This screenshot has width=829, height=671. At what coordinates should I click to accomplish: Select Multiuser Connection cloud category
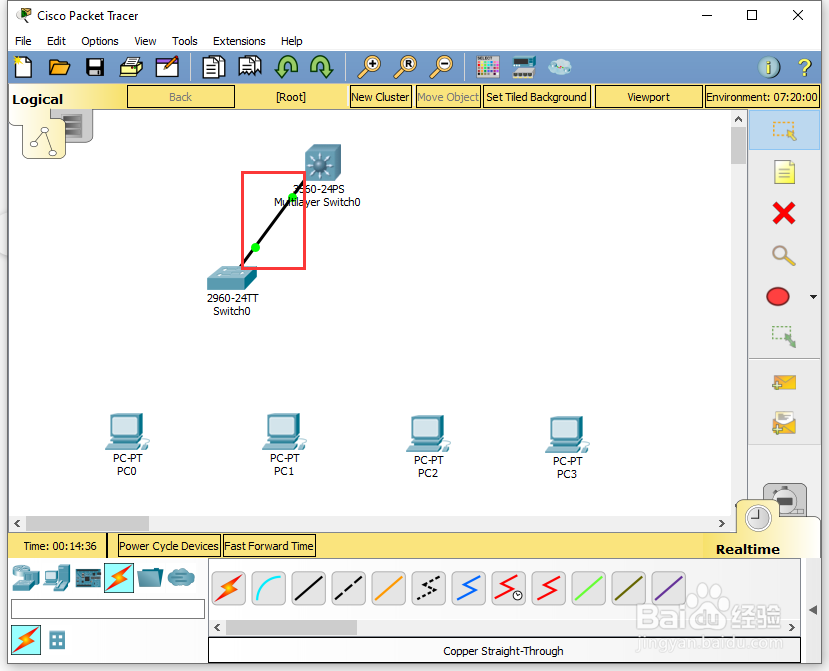pyautogui.click(x=181, y=578)
